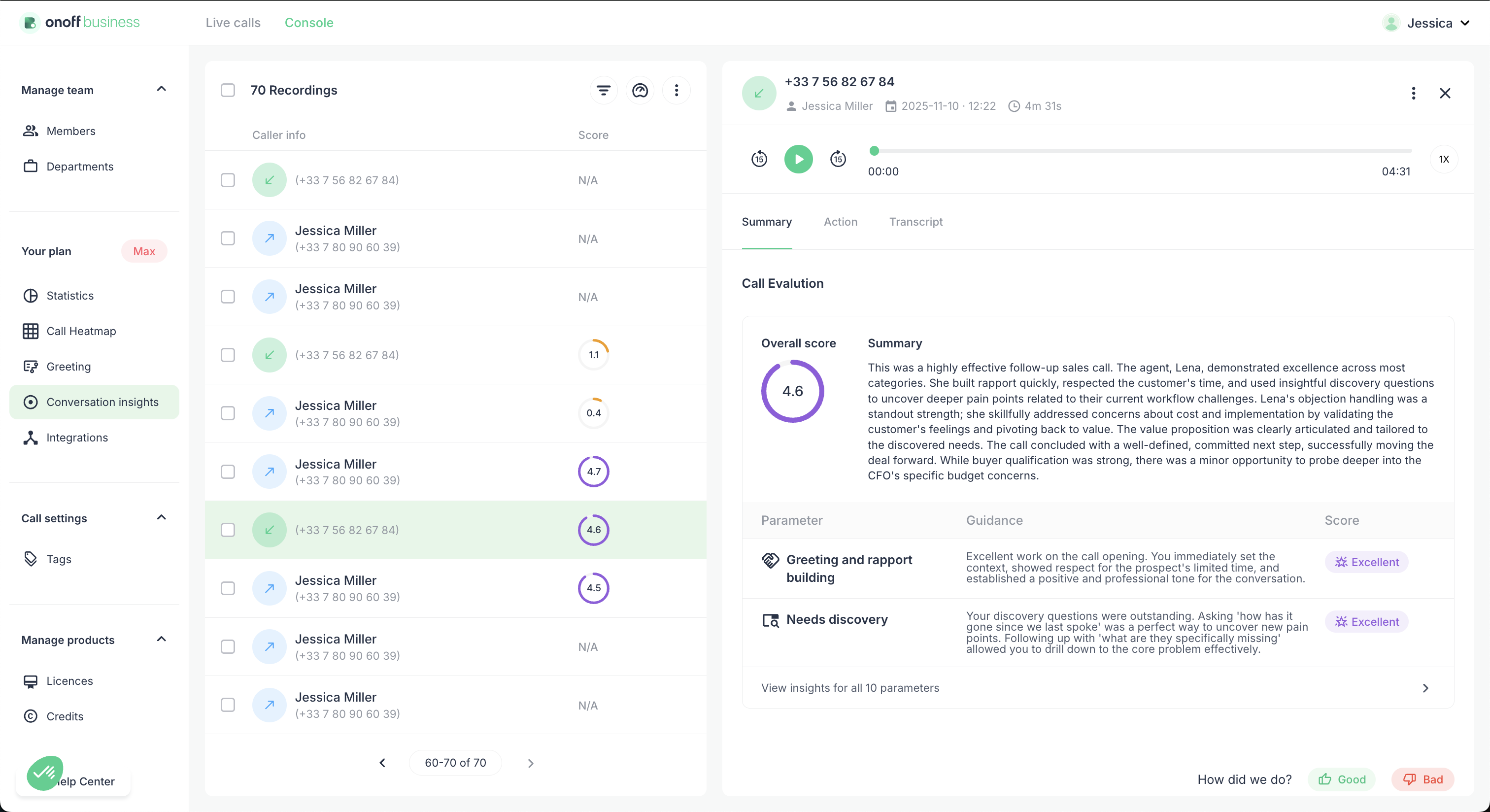1490x812 pixels.
Task: Open Credits page
Action: (94, 716)
